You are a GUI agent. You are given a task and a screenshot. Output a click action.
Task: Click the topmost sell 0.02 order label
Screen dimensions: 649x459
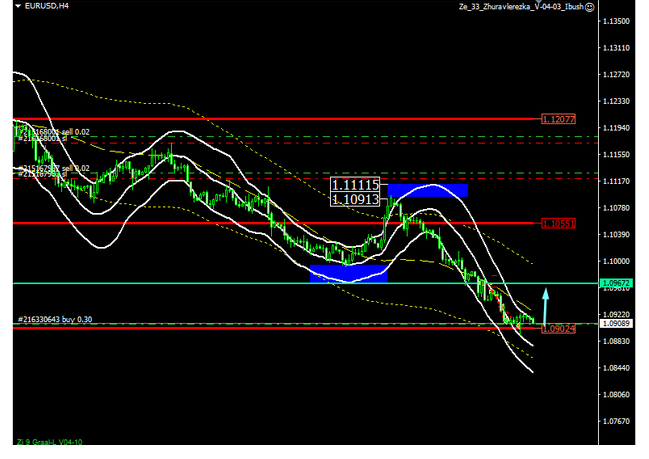[x=60, y=131]
